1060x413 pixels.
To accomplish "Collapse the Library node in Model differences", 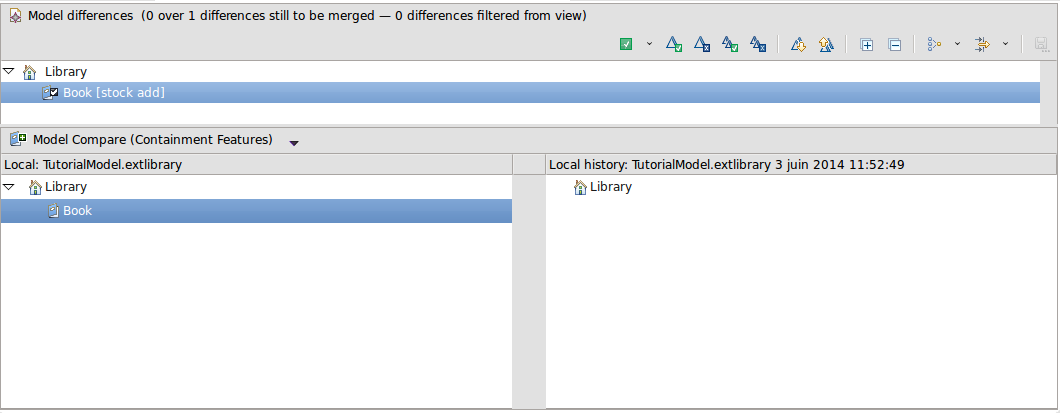I will [9, 72].
